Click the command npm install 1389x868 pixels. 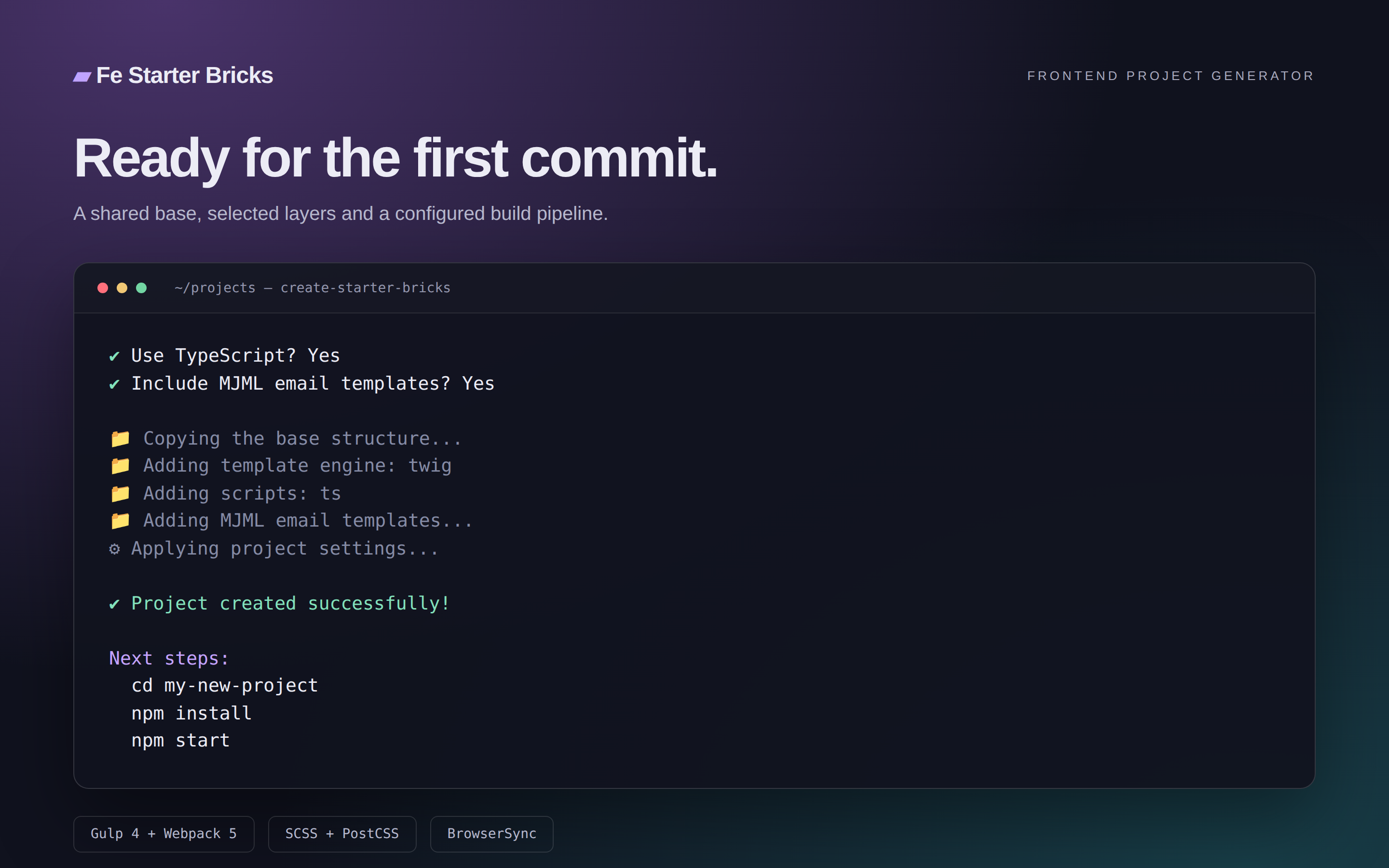(x=191, y=714)
